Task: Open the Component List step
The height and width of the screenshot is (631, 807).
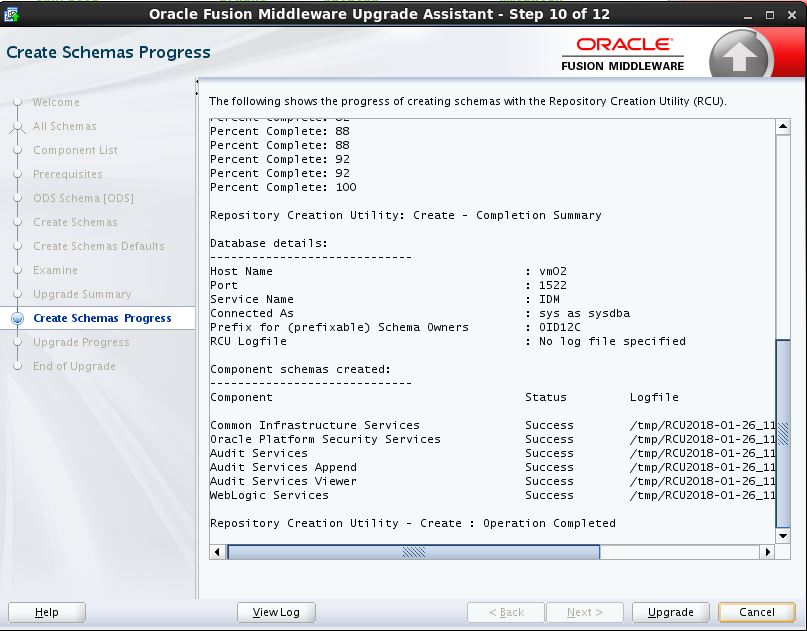Action: [x=75, y=150]
